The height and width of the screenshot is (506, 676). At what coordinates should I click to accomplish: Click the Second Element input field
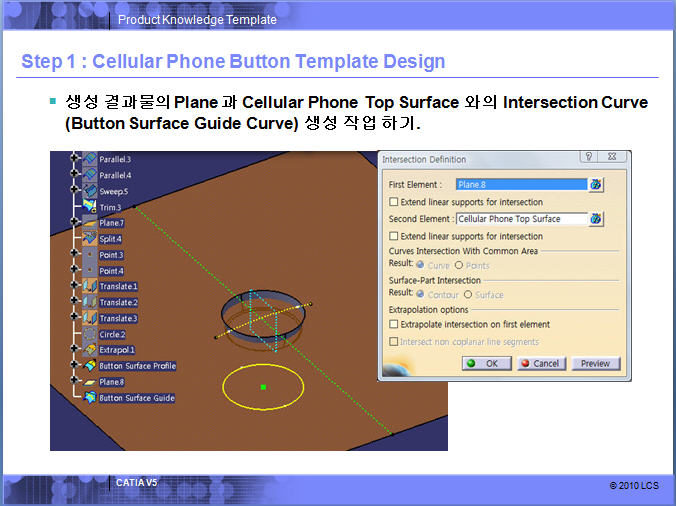pyautogui.click(x=520, y=218)
